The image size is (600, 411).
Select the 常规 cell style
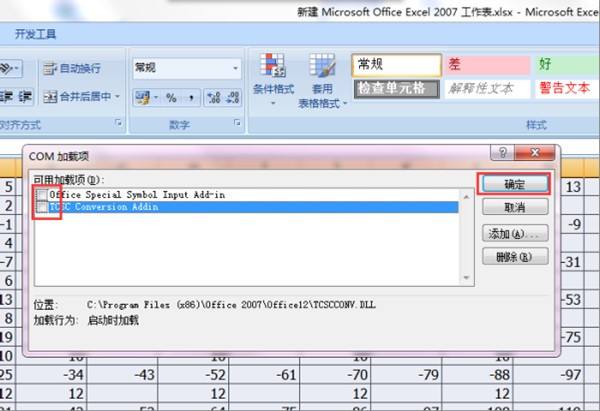pos(396,65)
